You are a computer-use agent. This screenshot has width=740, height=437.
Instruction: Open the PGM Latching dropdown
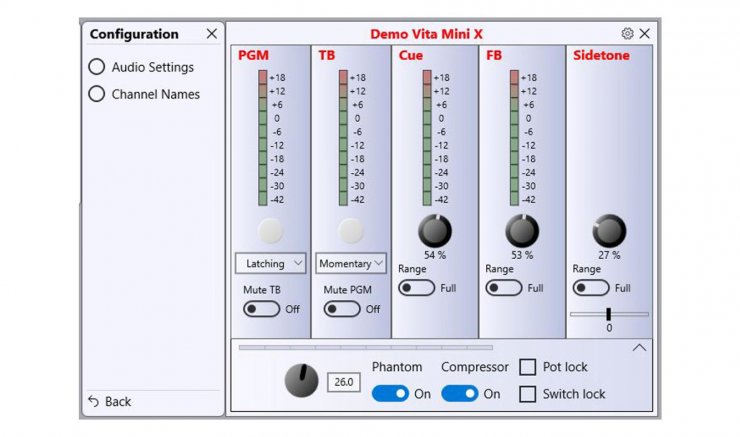pyautogui.click(x=269, y=264)
